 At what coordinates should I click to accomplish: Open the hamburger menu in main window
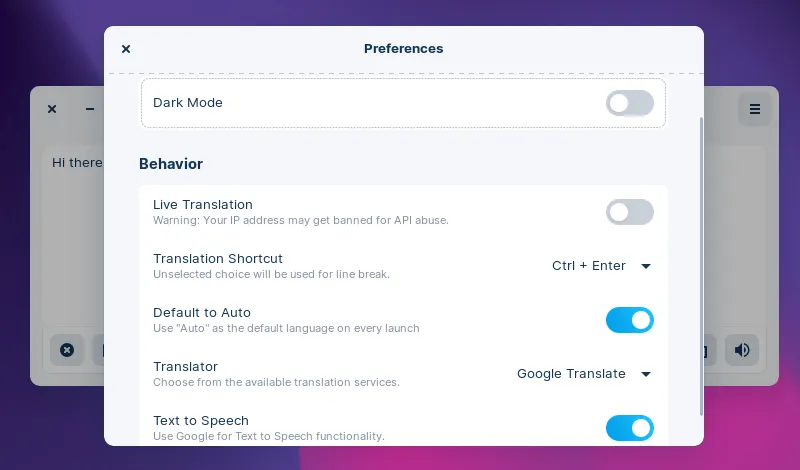click(x=755, y=109)
